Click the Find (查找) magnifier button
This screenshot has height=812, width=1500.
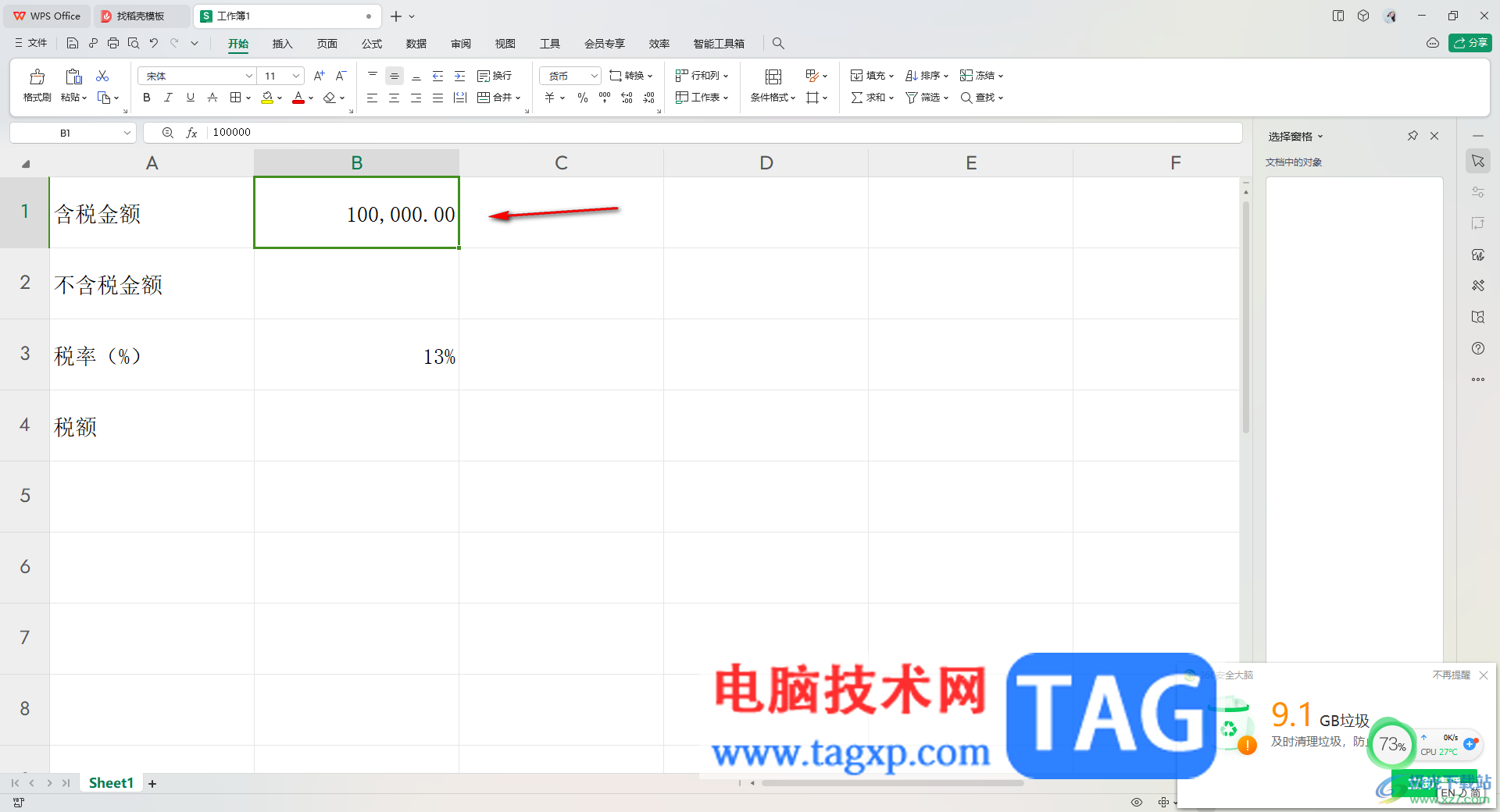pyautogui.click(x=981, y=98)
